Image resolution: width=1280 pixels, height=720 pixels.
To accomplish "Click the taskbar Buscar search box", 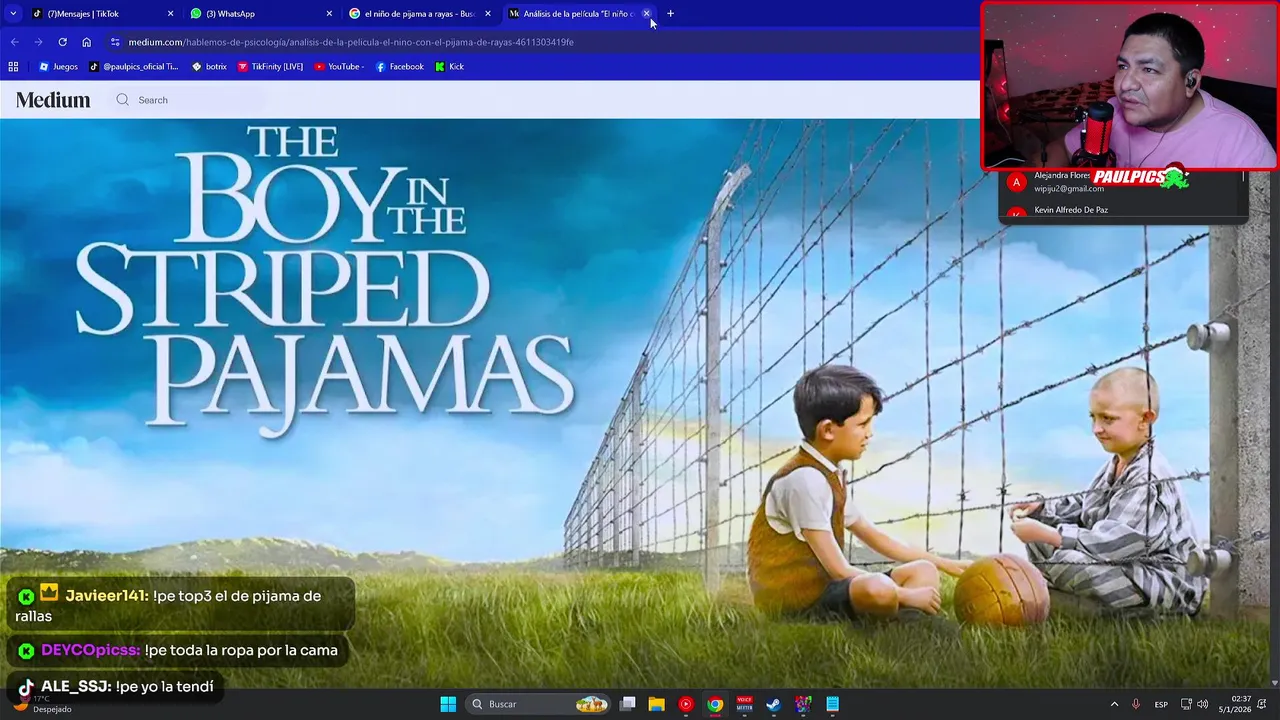I will (538, 704).
